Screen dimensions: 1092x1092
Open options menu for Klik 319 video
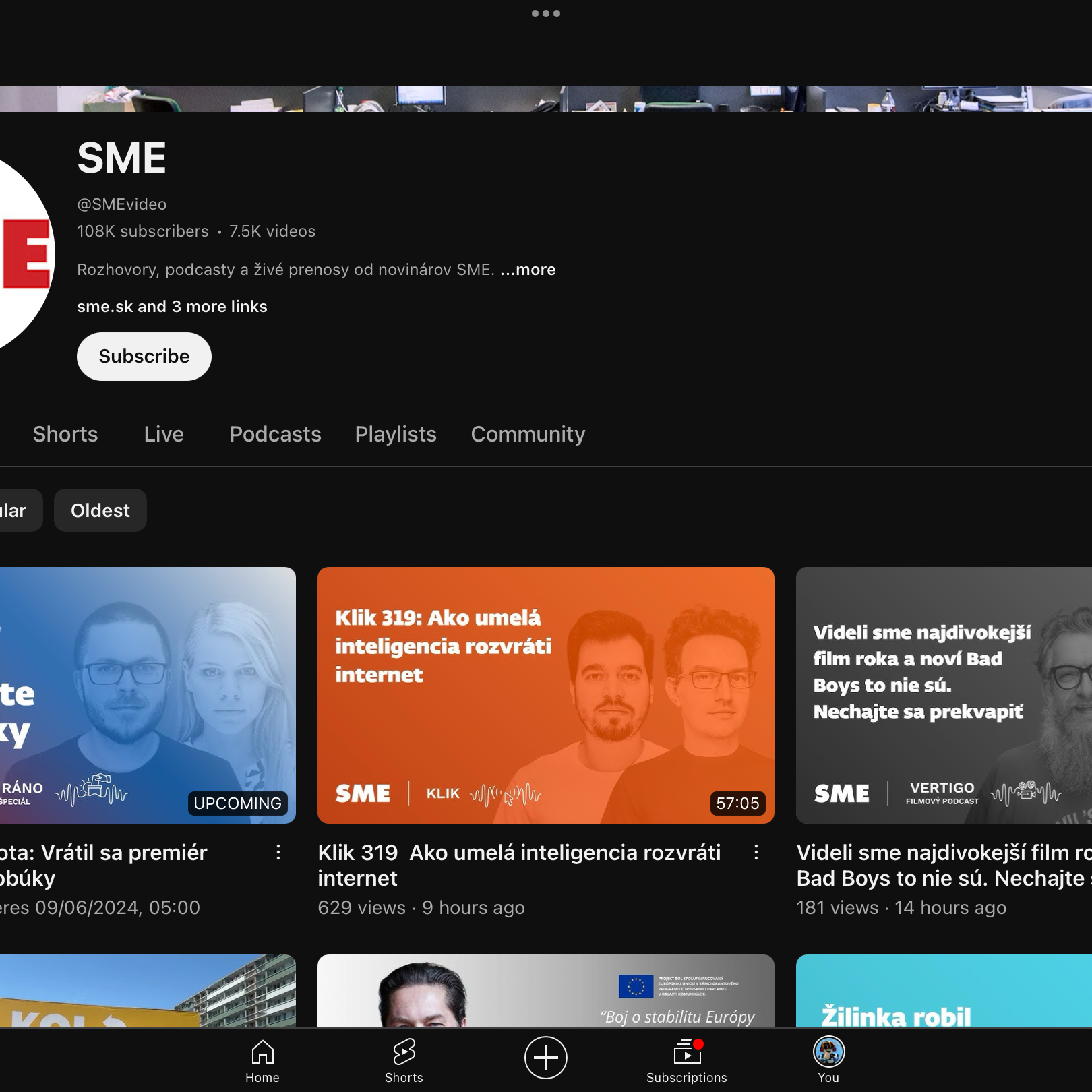pyautogui.click(x=756, y=853)
